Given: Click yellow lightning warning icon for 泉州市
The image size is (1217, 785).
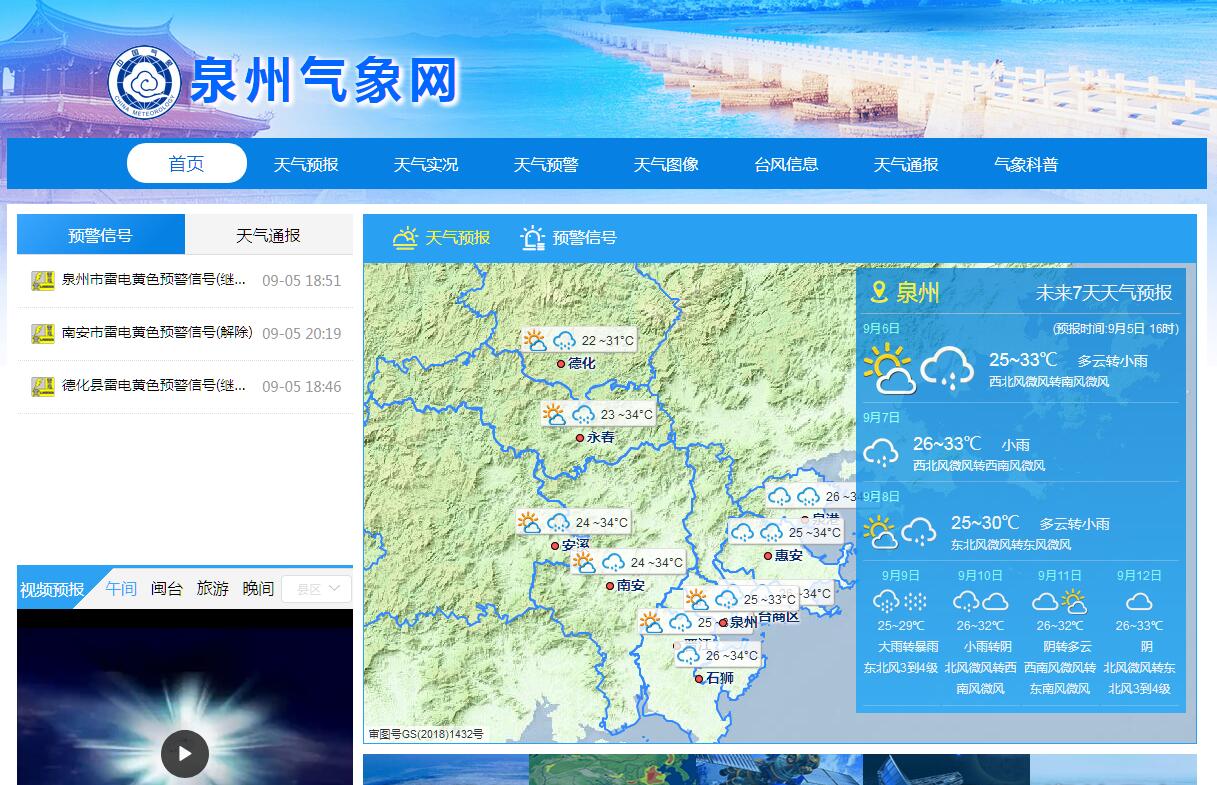Looking at the screenshot, I should 42,281.
